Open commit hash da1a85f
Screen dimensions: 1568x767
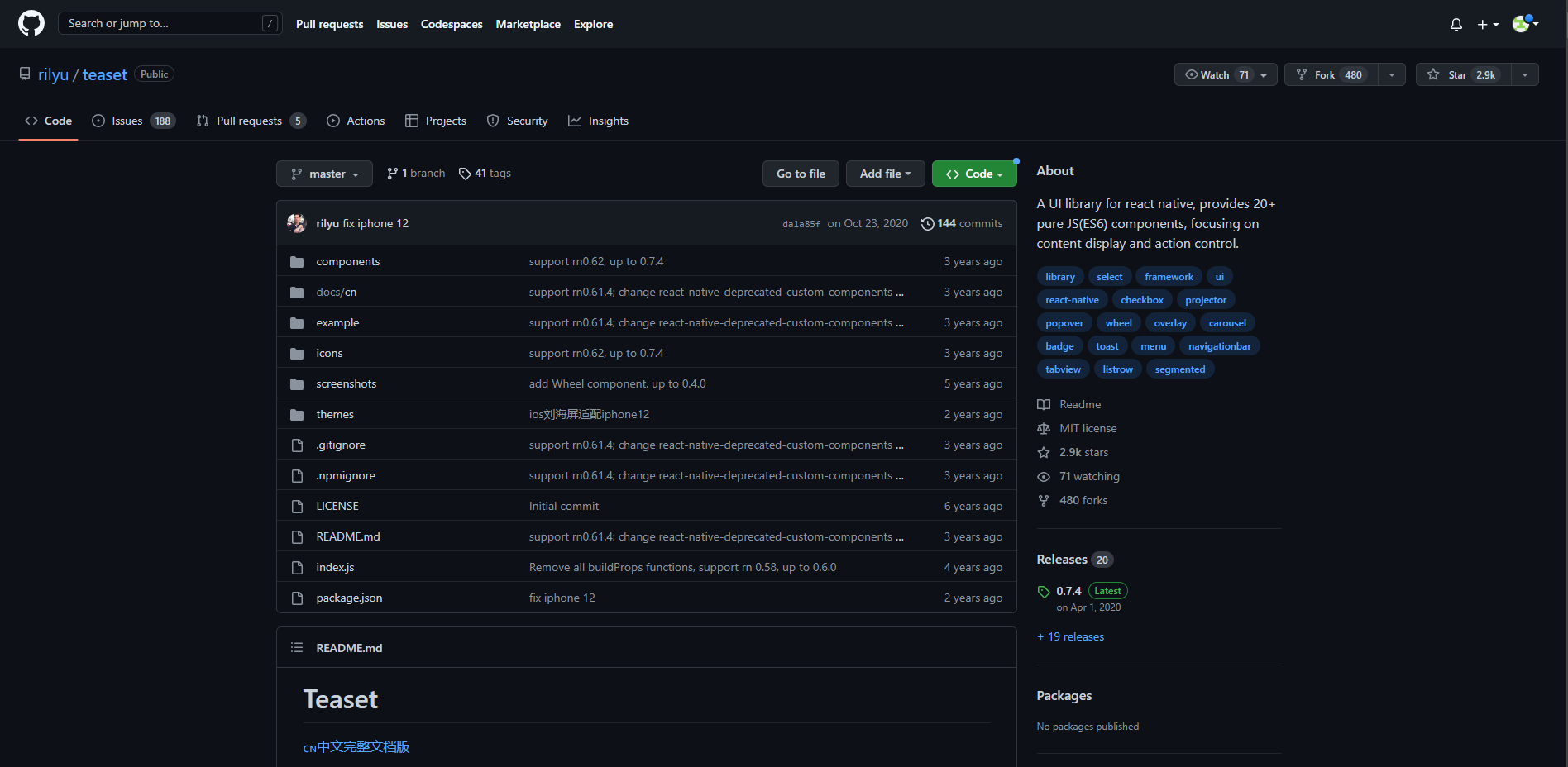[x=801, y=224]
